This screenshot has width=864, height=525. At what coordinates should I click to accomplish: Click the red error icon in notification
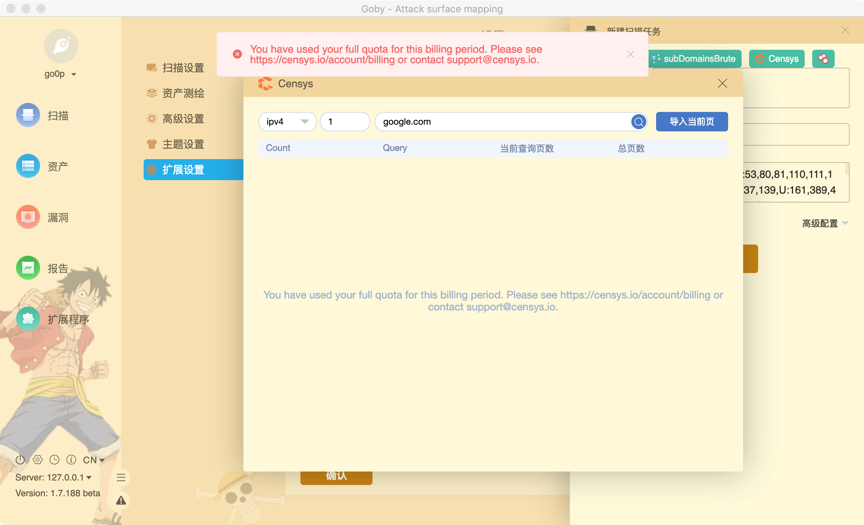237,54
